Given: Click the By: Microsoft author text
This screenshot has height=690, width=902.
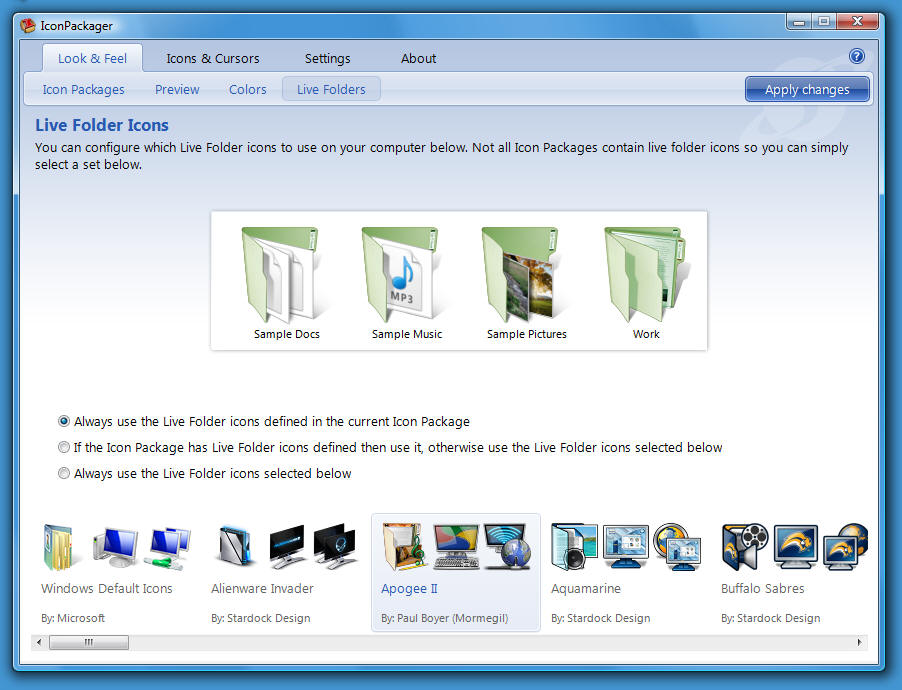Looking at the screenshot, I should (72, 618).
